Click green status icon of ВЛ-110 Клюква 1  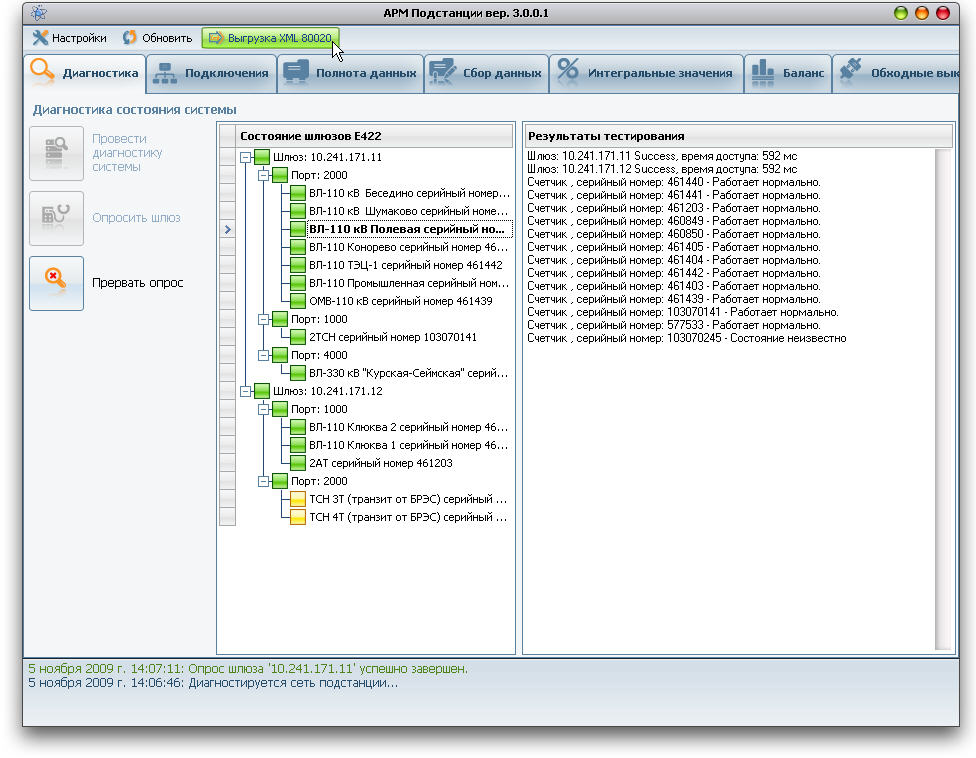(298, 446)
